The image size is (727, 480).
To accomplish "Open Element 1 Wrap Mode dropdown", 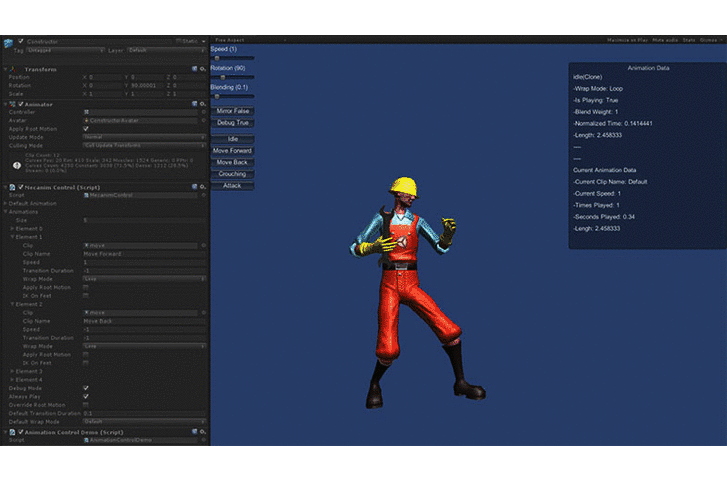I will click(144, 279).
